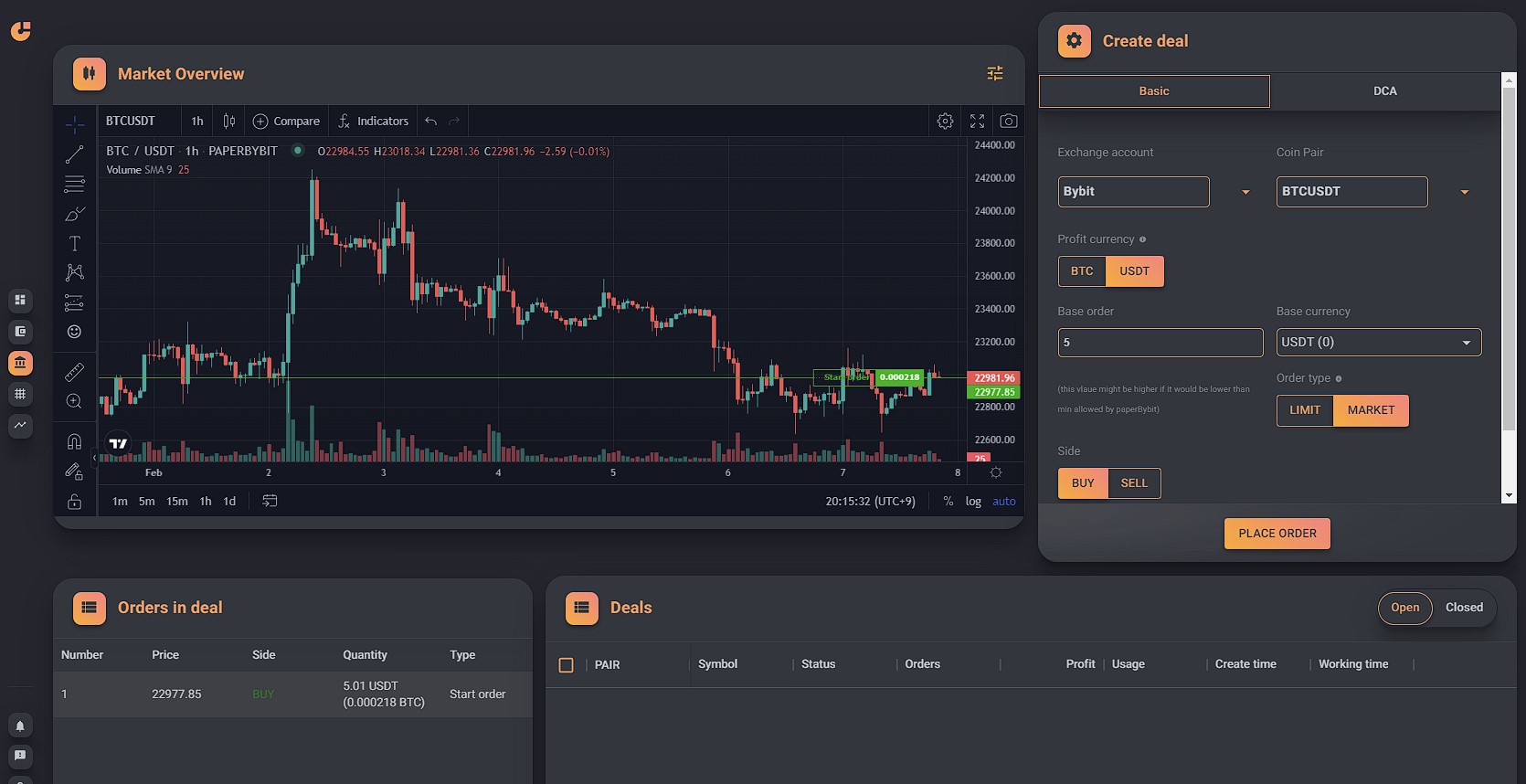Enter fullscreen chart mode
The height and width of the screenshot is (784, 1526).
977,121
